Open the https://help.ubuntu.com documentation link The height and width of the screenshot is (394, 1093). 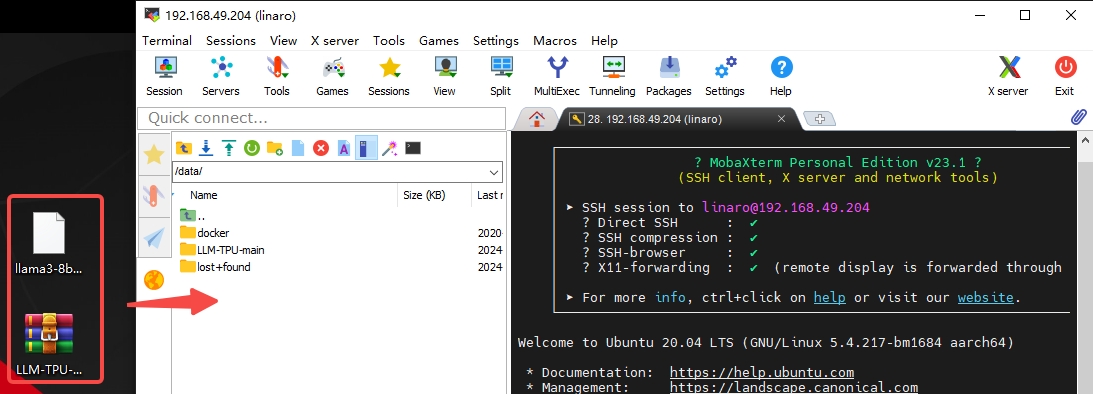point(762,372)
